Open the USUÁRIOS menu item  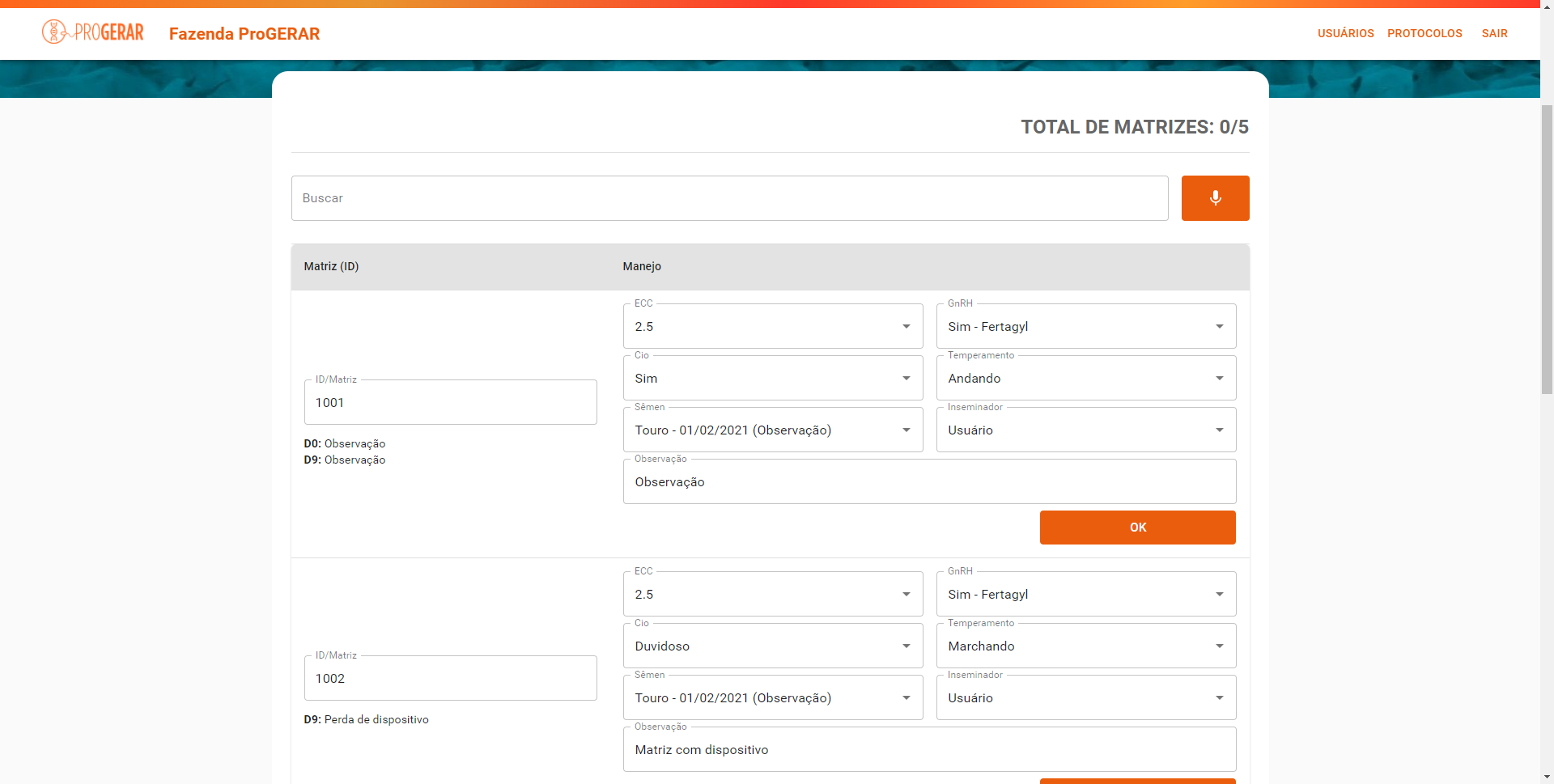coord(1345,33)
